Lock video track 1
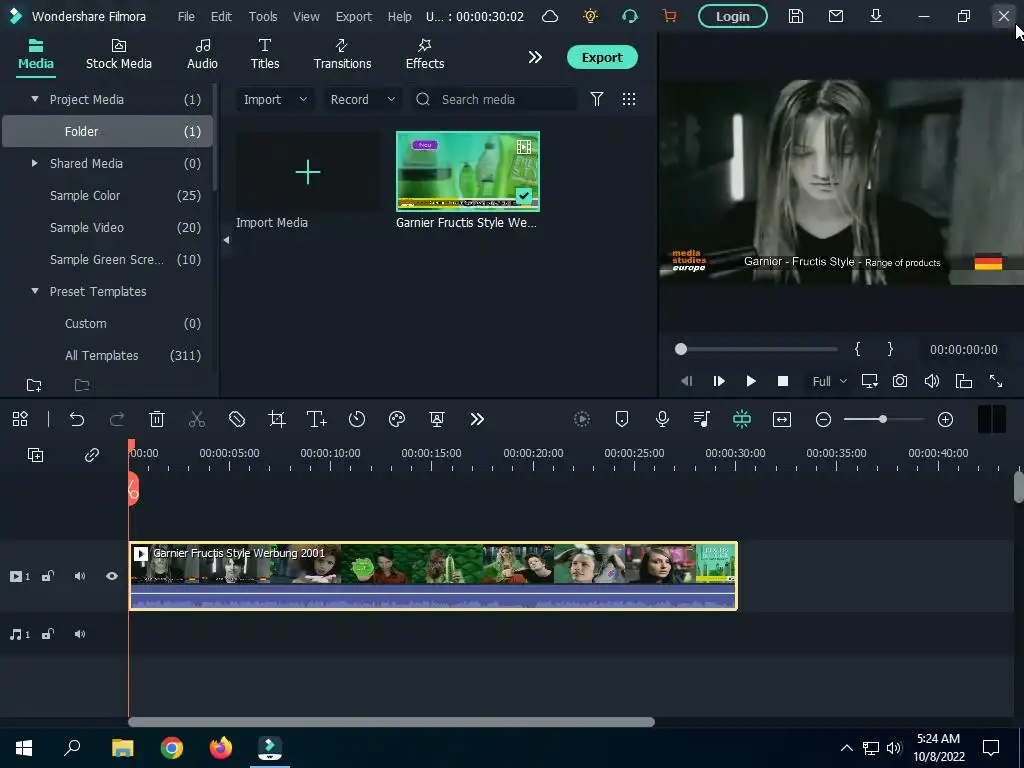 48,576
